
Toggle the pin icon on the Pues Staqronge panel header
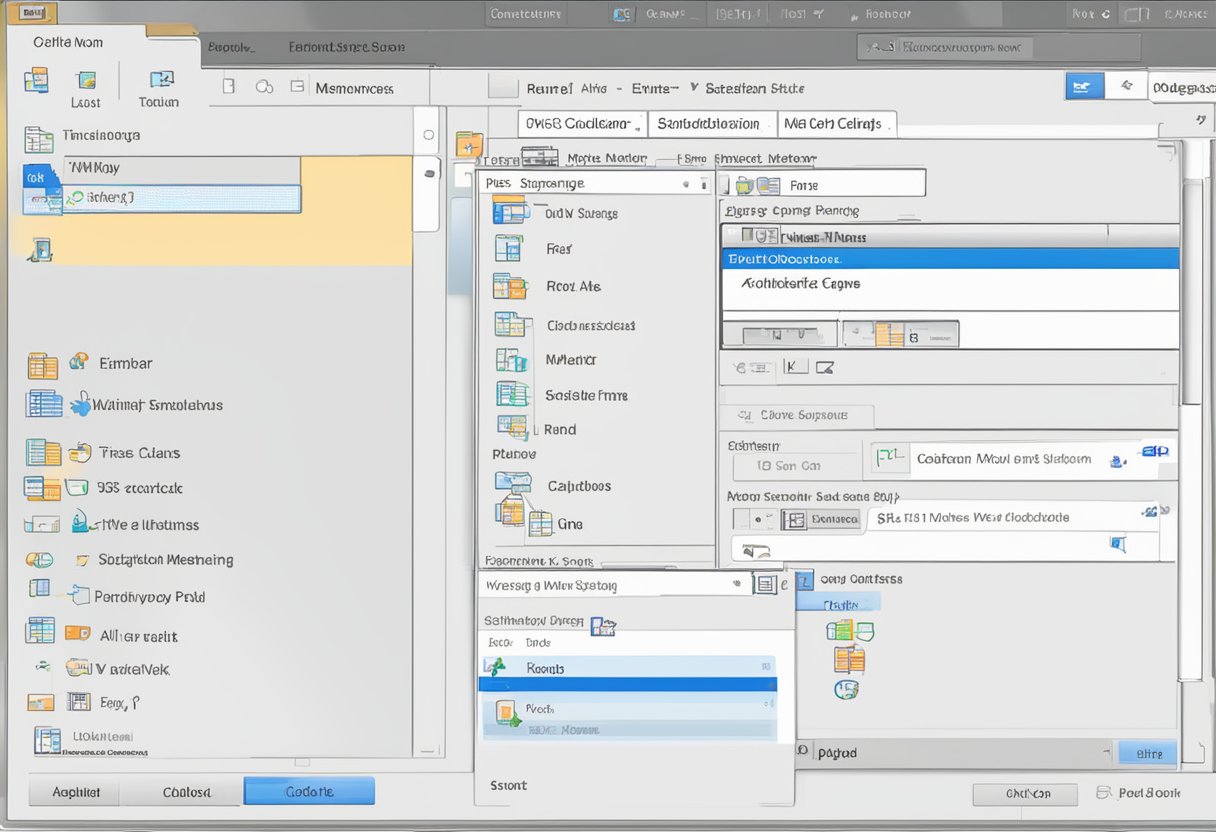703,182
